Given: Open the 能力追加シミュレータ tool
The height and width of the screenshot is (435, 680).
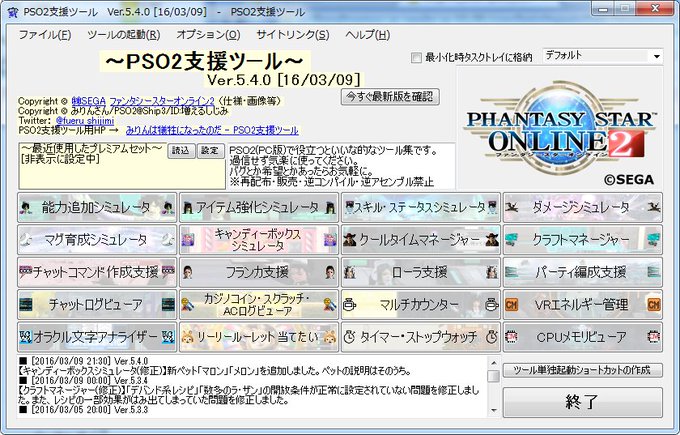Looking at the screenshot, I should point(97,208).
